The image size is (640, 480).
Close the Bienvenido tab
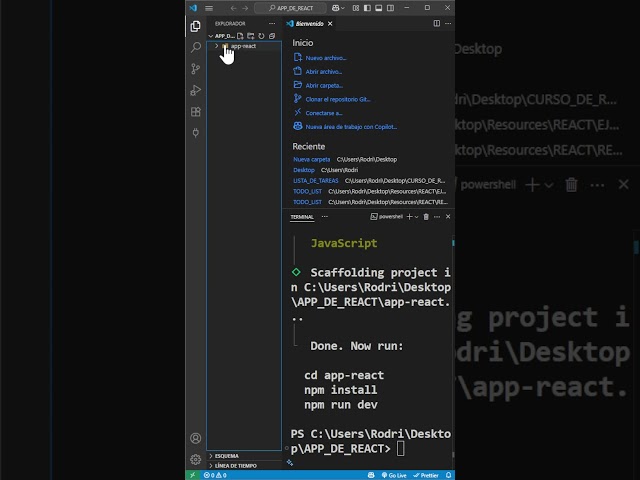(330, 24)
